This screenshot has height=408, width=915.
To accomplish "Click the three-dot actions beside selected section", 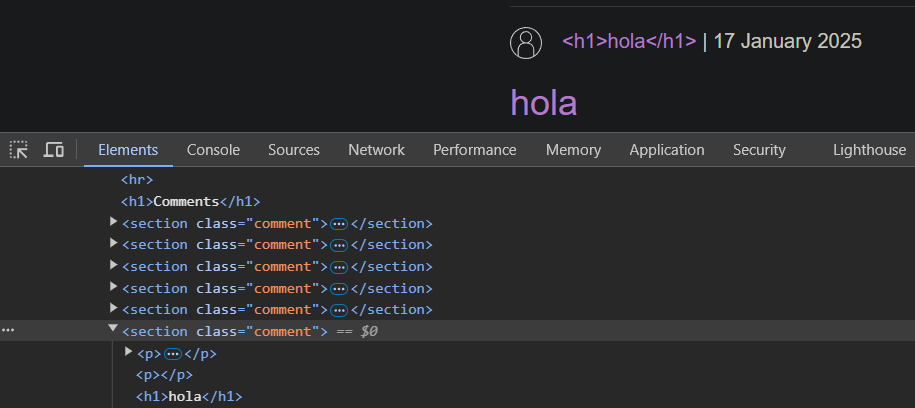I will click(x=8, y=330).
